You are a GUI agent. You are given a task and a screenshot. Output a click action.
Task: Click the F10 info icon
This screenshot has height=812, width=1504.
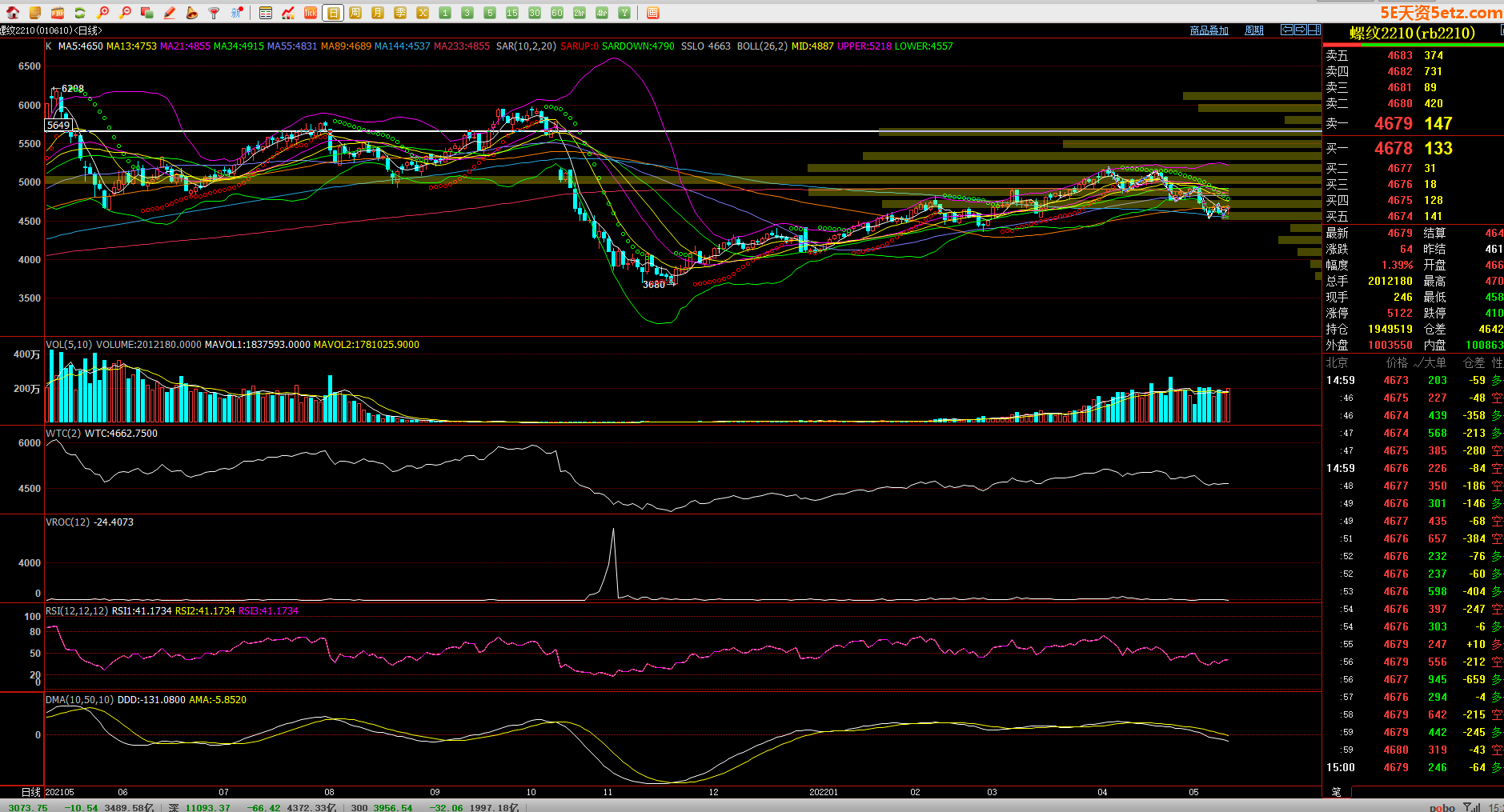58,13
